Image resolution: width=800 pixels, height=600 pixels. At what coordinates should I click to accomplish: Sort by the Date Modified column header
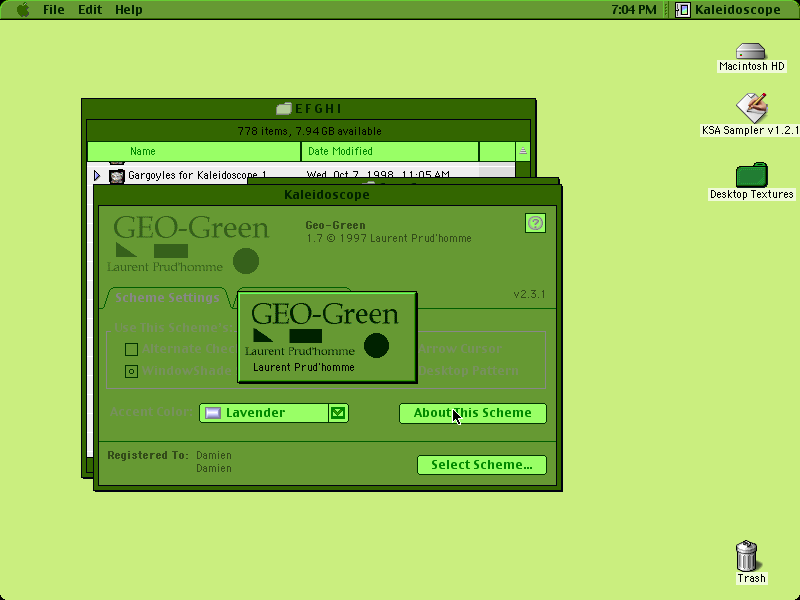[390, 151]
